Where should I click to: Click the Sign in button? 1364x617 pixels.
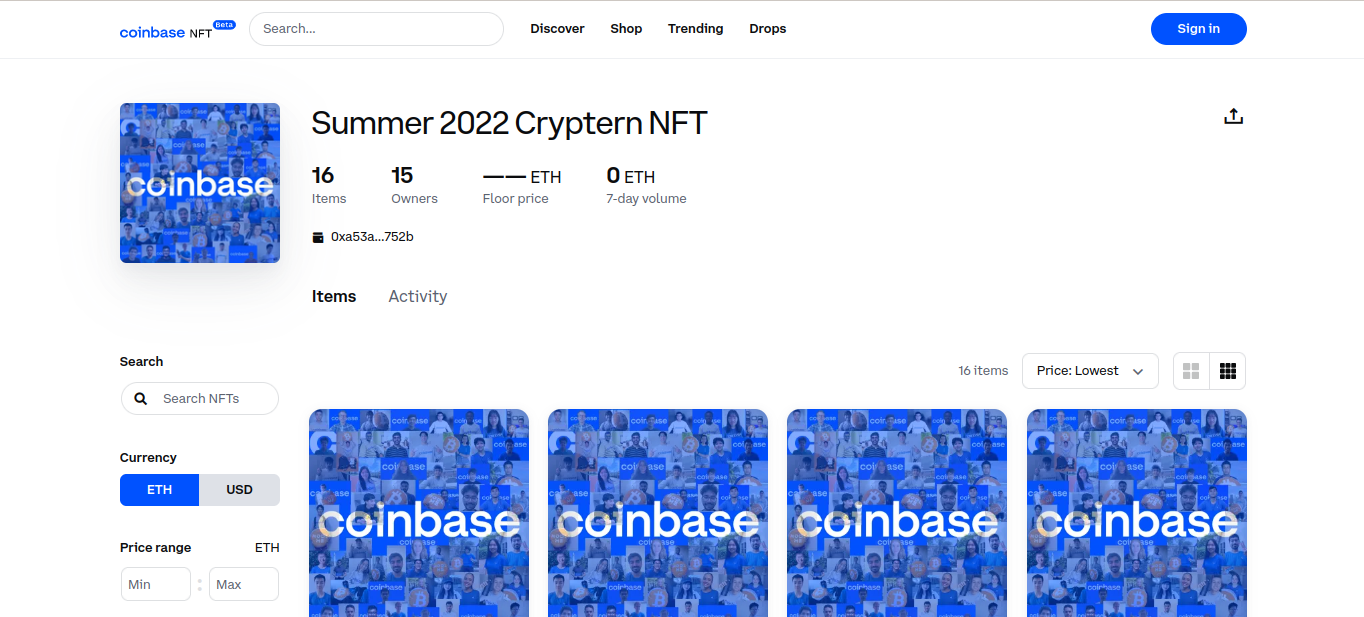pos(1199,29)
